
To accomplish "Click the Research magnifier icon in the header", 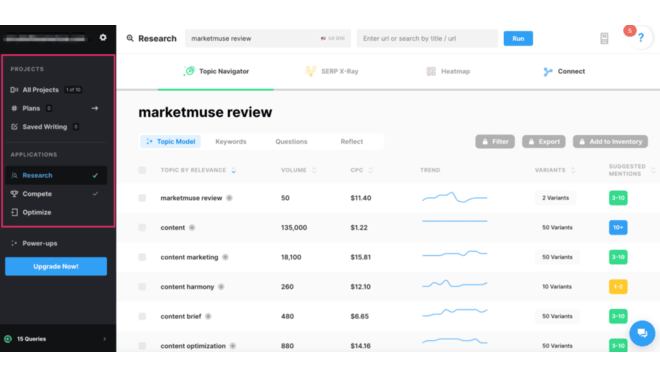I will (x=130, y=38).
